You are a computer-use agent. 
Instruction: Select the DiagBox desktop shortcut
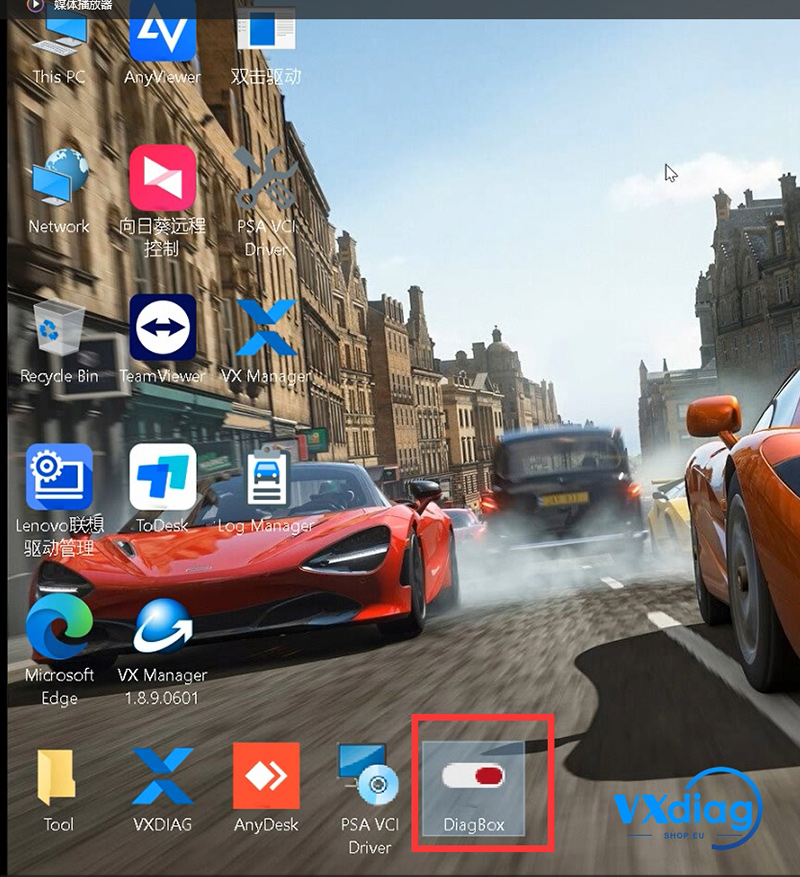pos(473,788)
